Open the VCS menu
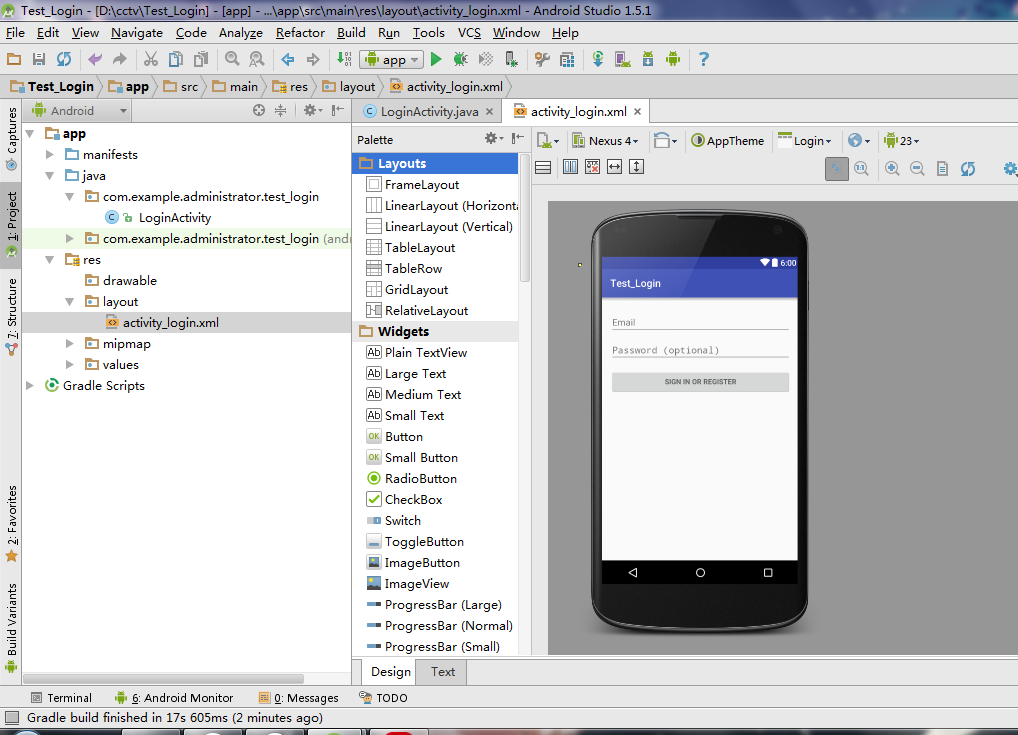 point(469,32)
